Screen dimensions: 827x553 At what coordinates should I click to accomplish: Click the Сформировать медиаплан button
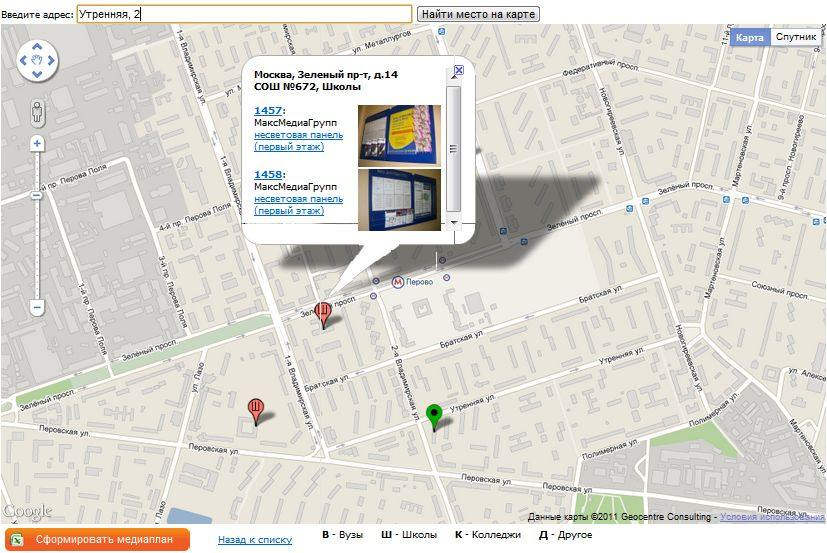tap(97, 539)
